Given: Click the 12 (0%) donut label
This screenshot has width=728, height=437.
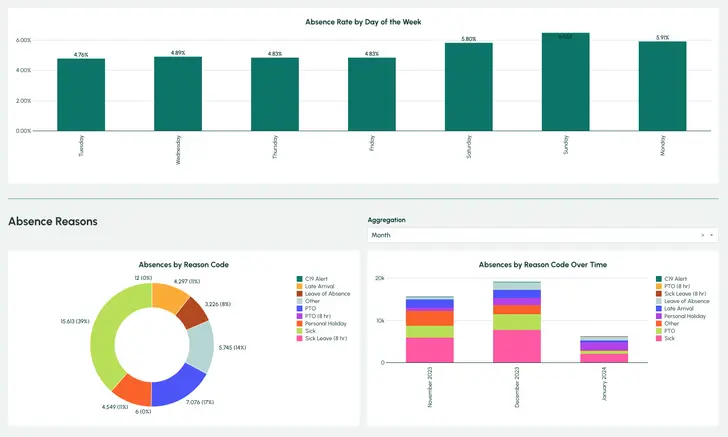Looking at the screenshot, I should 143,278.
